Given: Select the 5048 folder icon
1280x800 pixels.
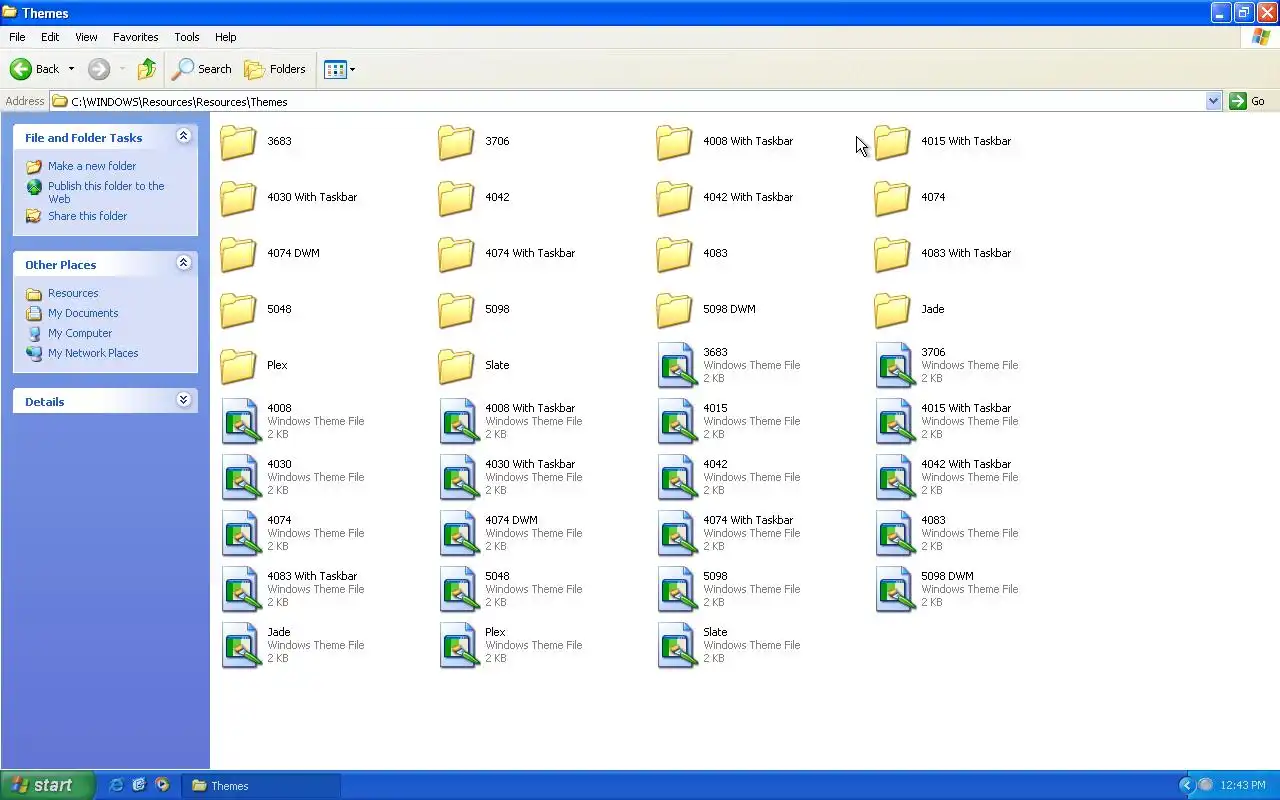Looking at the screenshot, I should pyautogui.click(x=238, y=310).
